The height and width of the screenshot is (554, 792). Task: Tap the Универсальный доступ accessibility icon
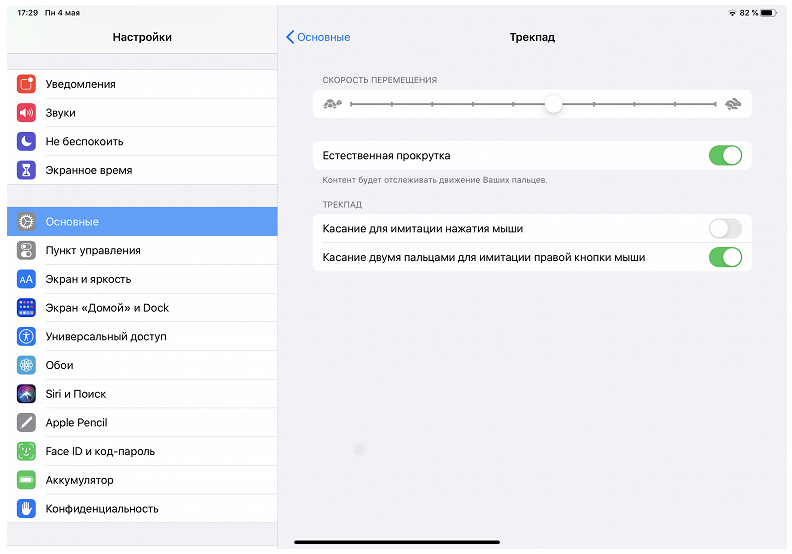(26, 336)
